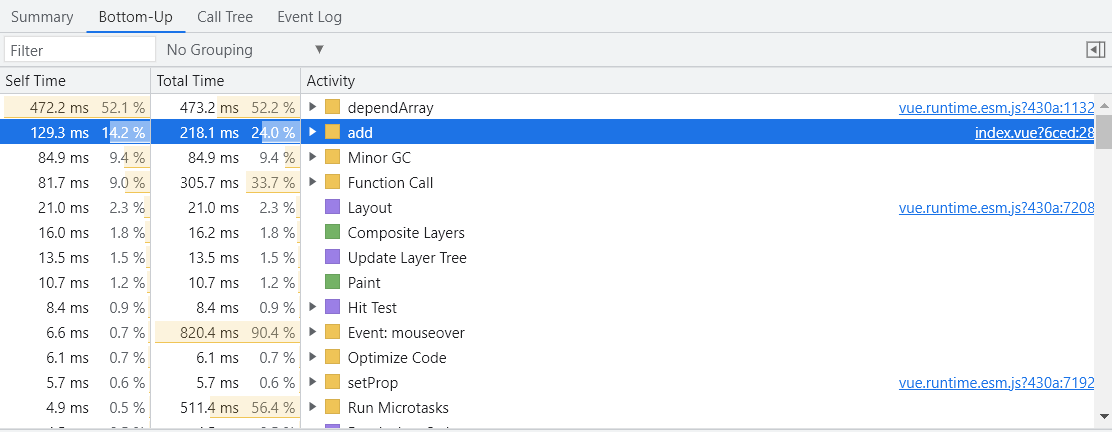Image resolution: width=1112 pixels, height=432 pixels.
Task: Expand the dependArray row
Action: [313, 107]
